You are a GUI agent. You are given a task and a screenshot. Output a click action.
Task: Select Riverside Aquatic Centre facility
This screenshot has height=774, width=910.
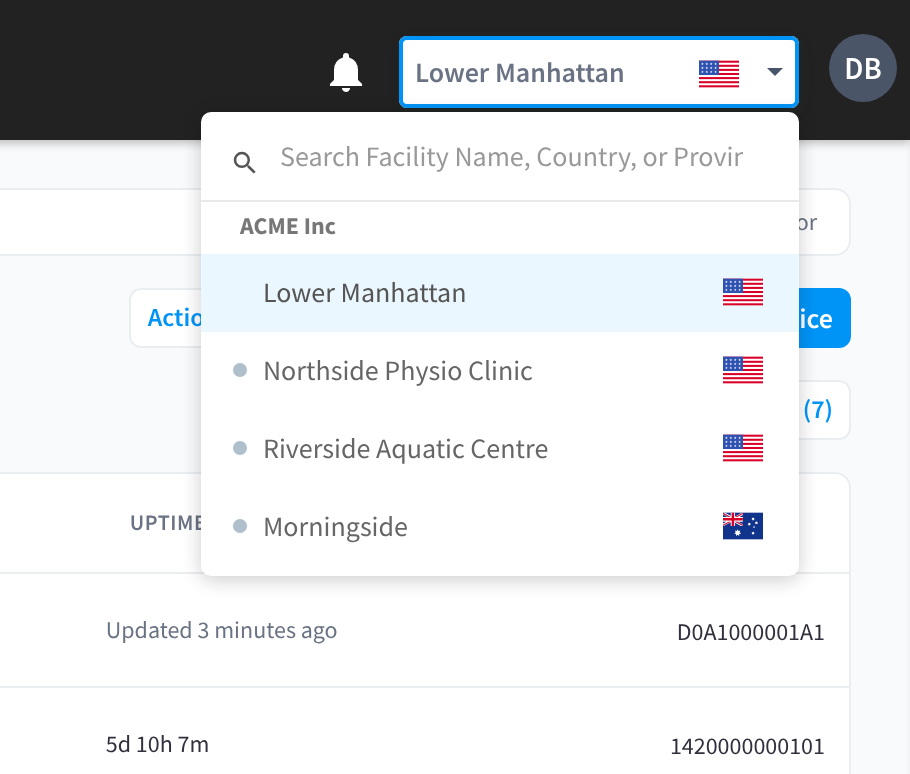(500, 449)
